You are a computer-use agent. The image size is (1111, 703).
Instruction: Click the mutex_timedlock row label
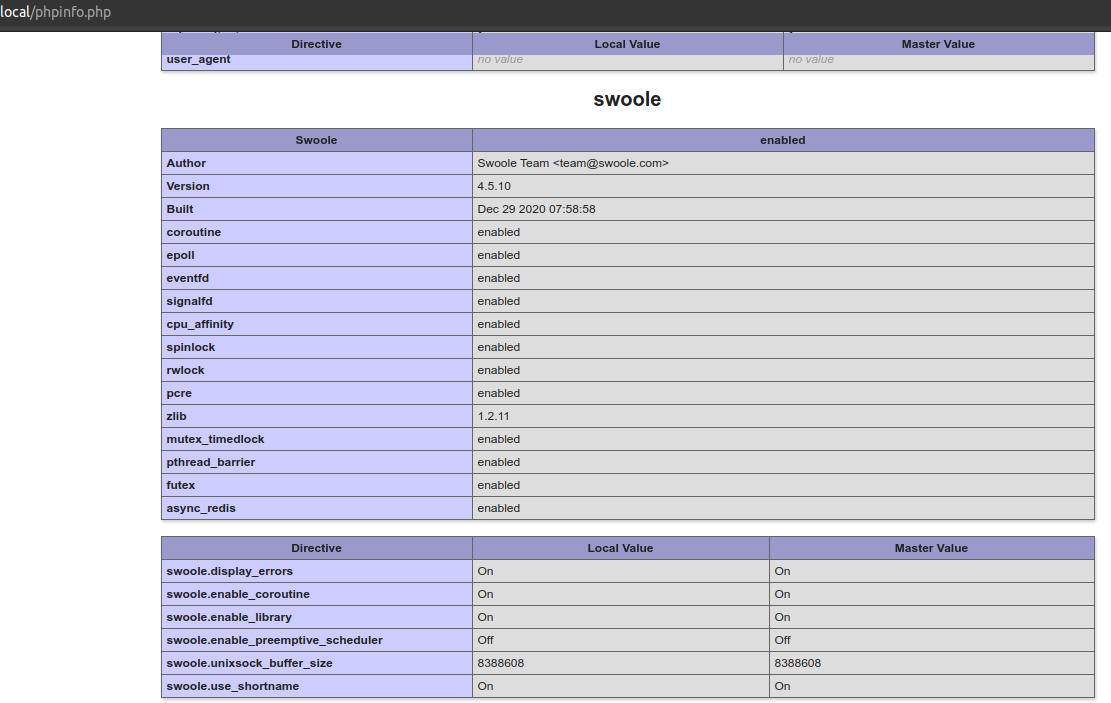[x=215, y=439]
